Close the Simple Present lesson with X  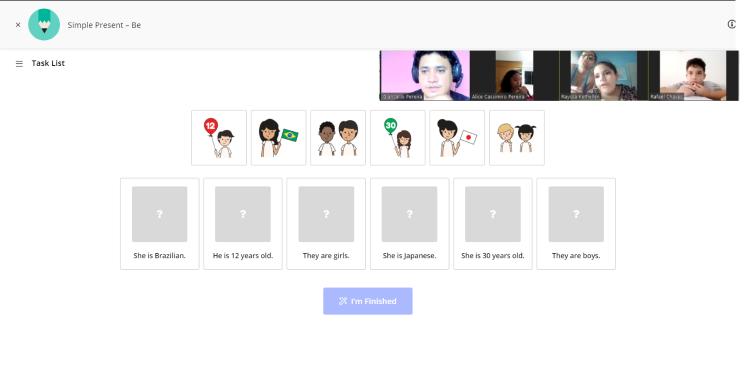(18, 25)
